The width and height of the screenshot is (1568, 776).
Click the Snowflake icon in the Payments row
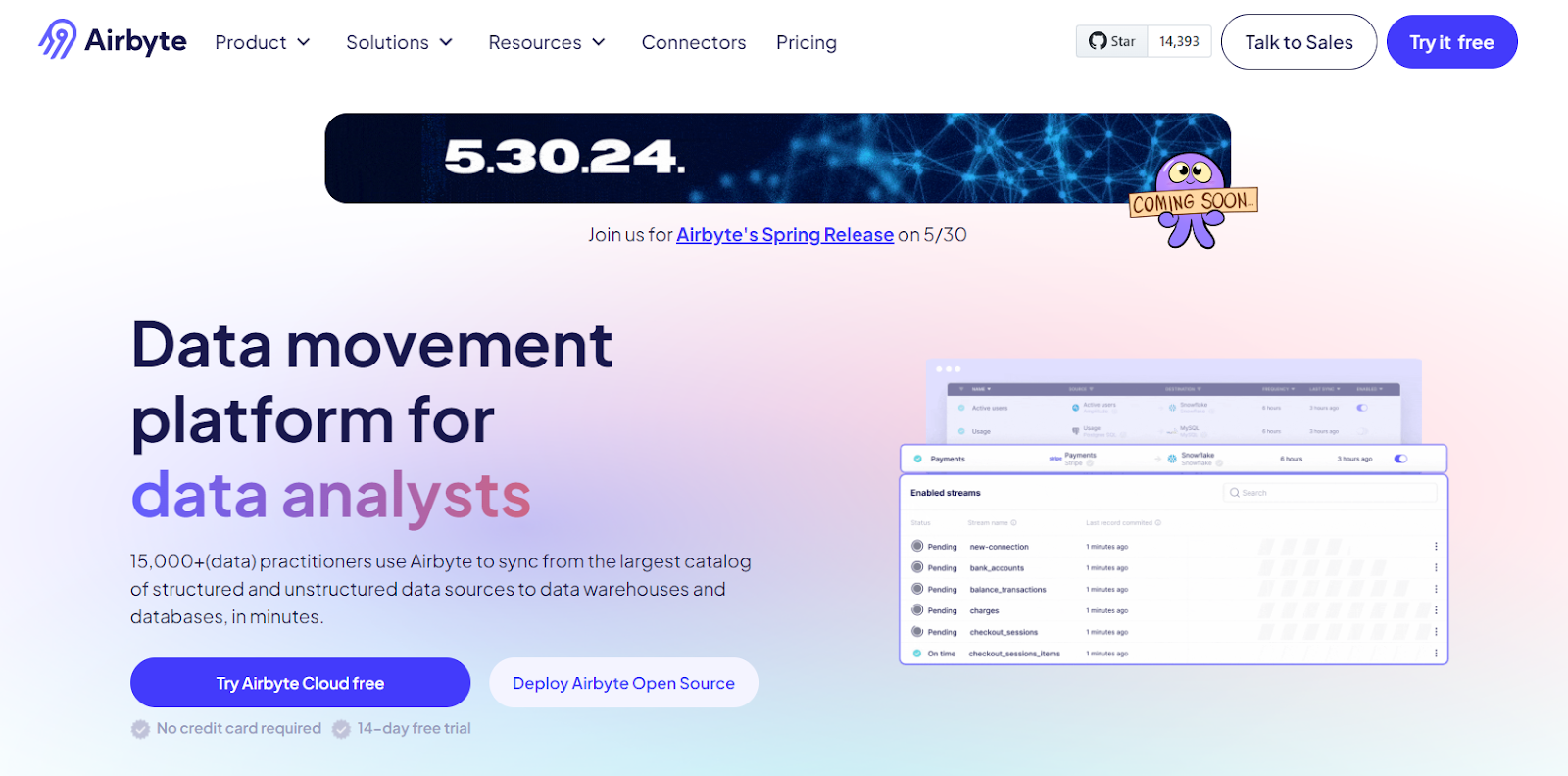(x=1172, y=459)
